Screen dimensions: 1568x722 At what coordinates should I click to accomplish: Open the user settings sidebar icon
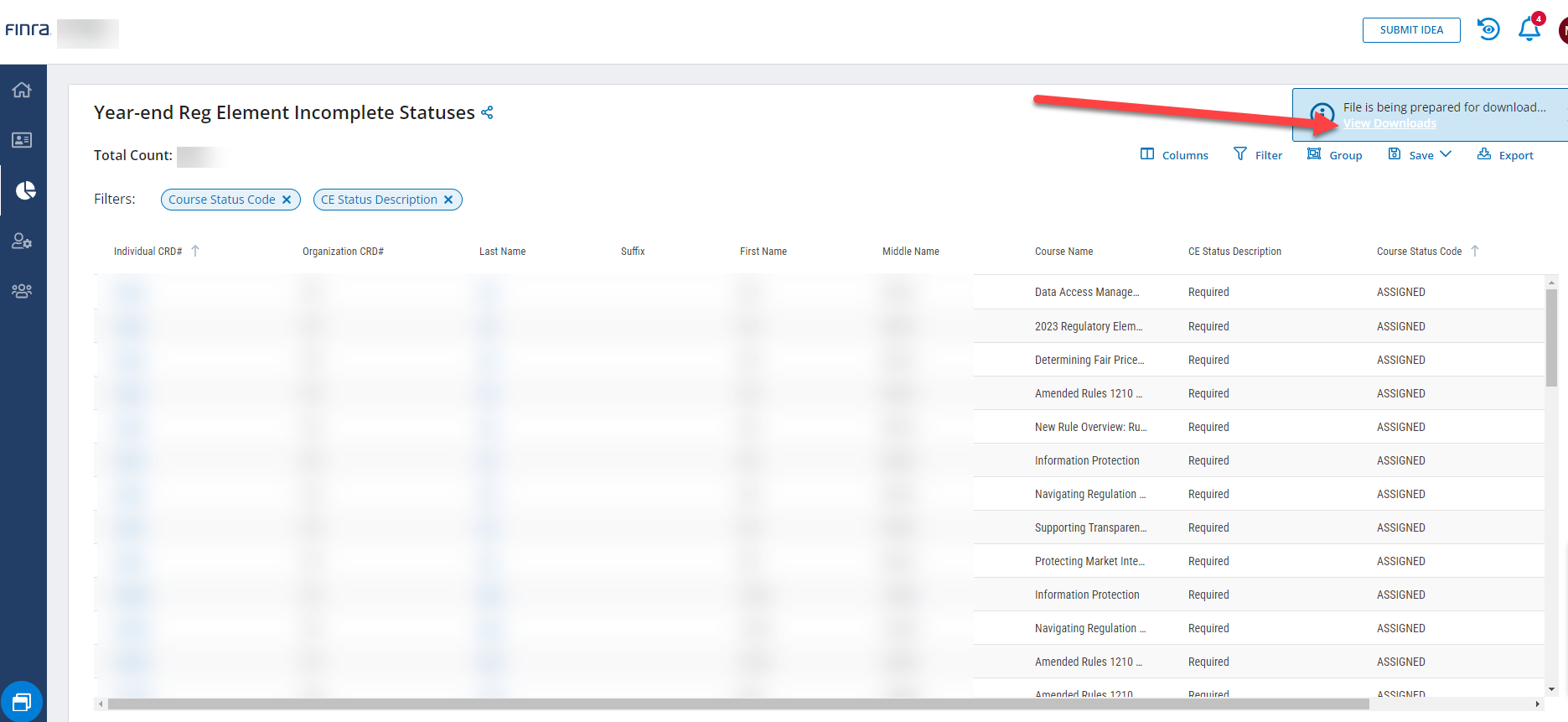22,242
